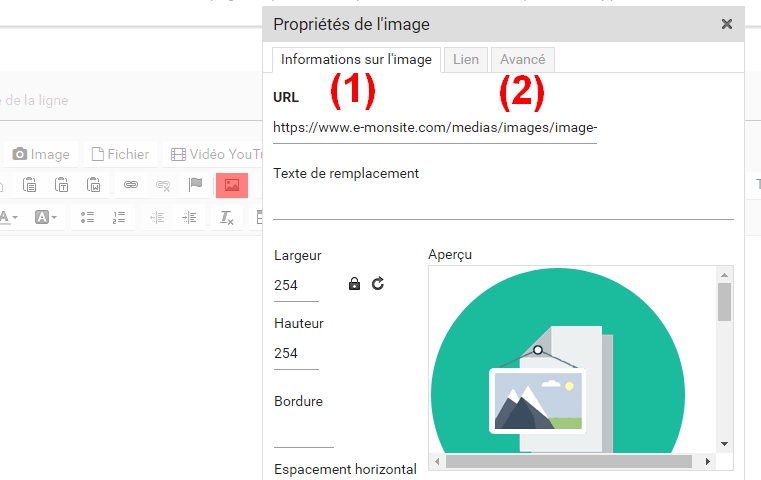Click the preview scroll left arrow
The image size is (761, 480).
[x=437, y=462]
